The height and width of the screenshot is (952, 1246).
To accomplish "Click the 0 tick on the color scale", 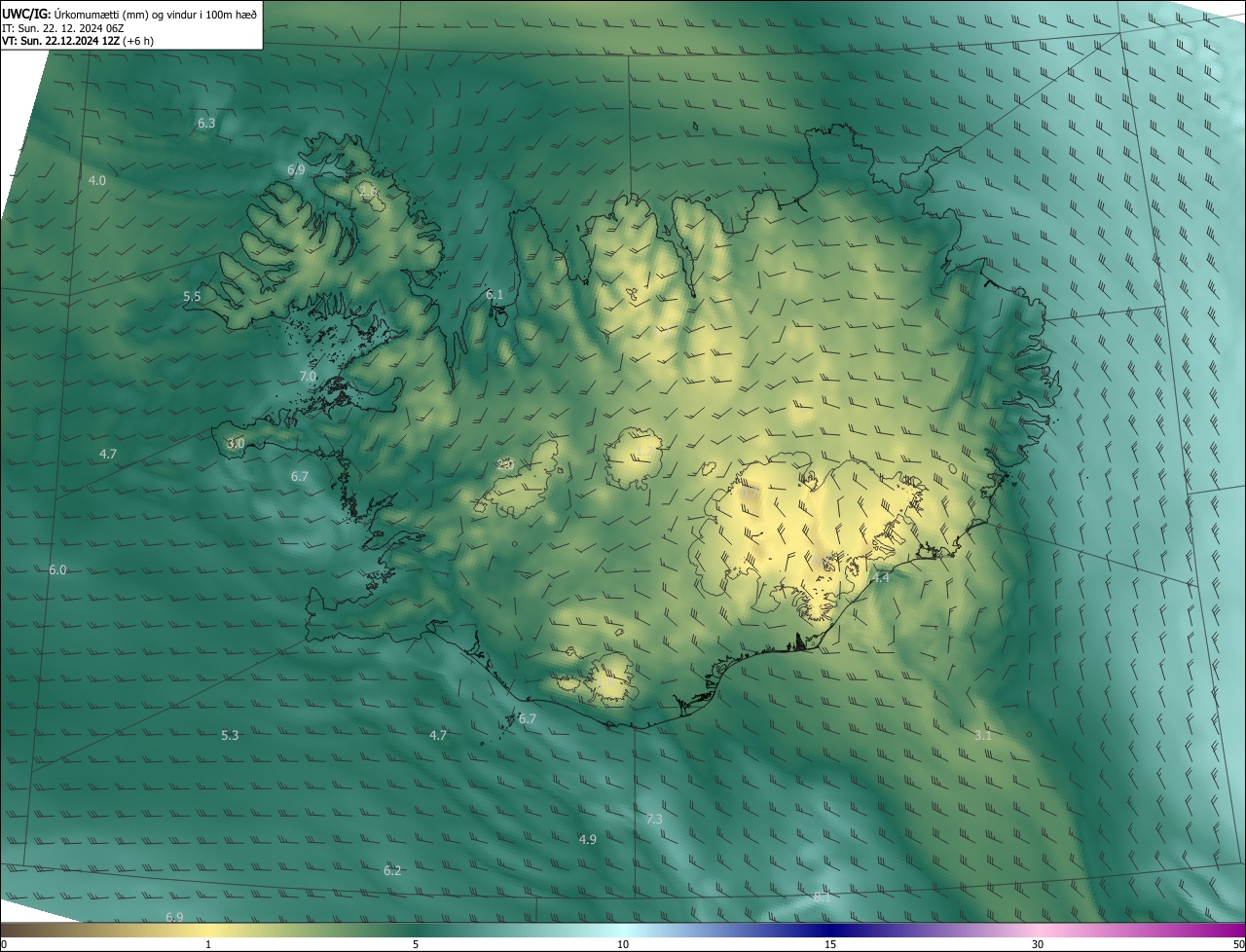I will tap(4, 945).
